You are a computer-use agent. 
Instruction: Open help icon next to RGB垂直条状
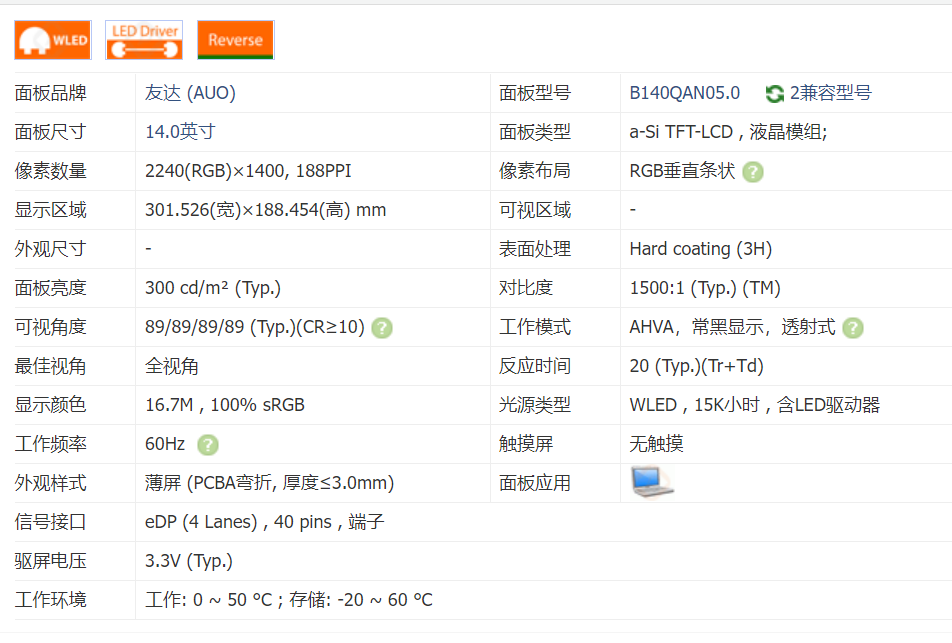753,172
